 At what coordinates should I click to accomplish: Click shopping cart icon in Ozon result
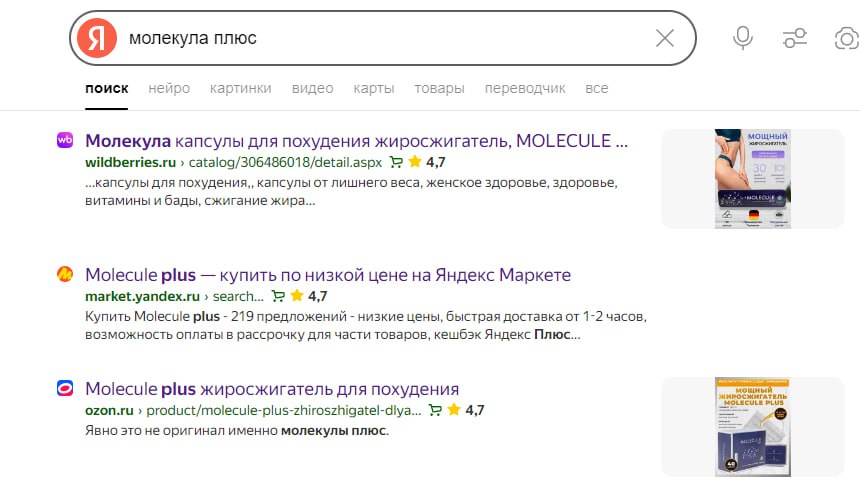point(435,410)
